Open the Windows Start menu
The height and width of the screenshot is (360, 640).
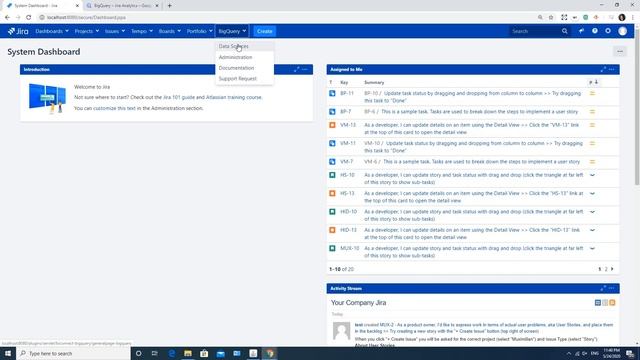click(8, 353)
